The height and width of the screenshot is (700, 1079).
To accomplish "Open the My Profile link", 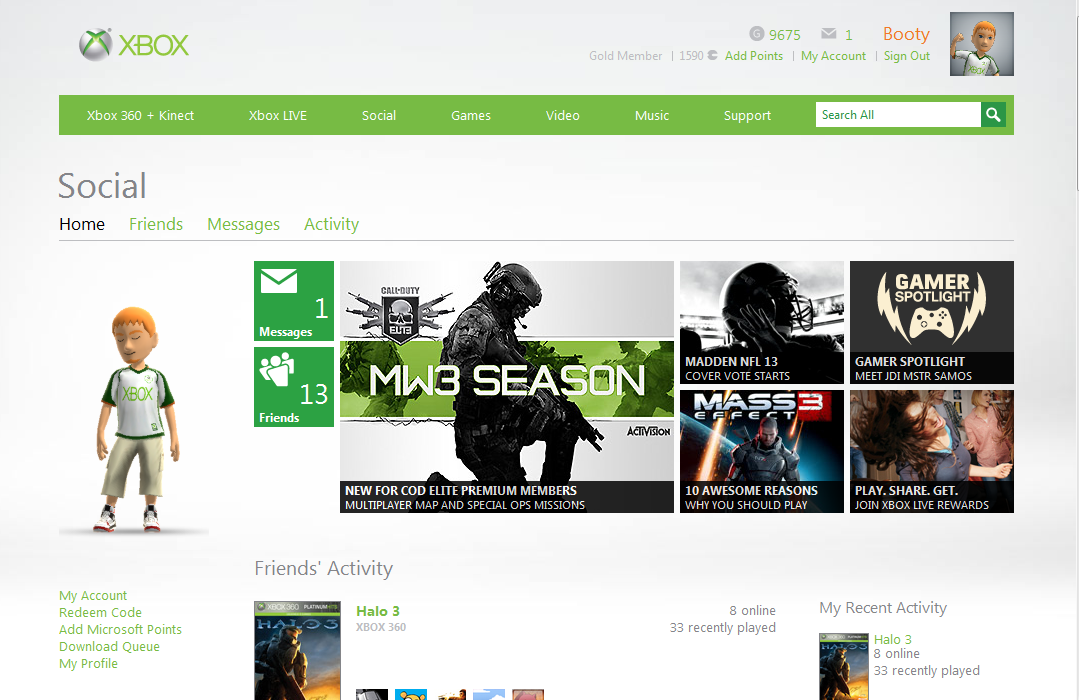I will (x=88, y=664).
